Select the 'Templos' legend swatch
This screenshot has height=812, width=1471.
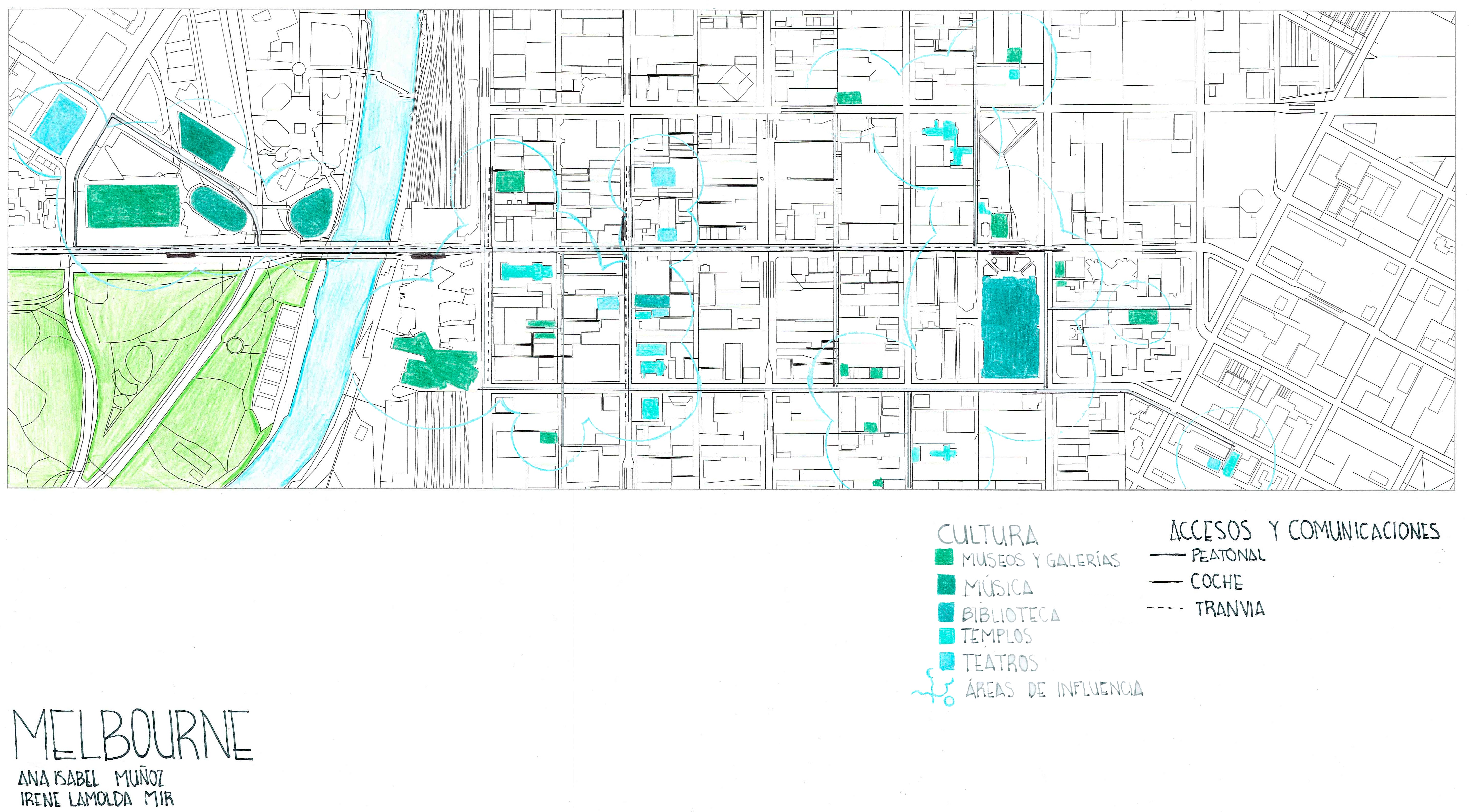[947, 636]
